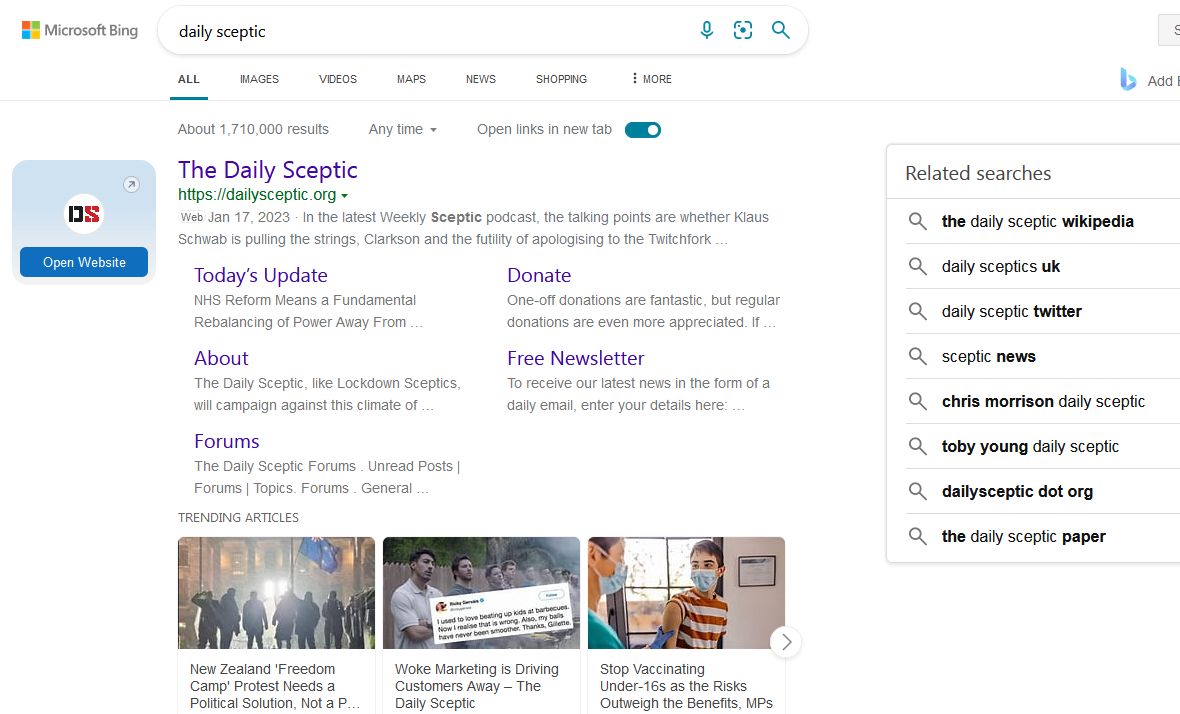Open The Daily Sceptic result title
1180x714 pixels.
click(268, 170)
